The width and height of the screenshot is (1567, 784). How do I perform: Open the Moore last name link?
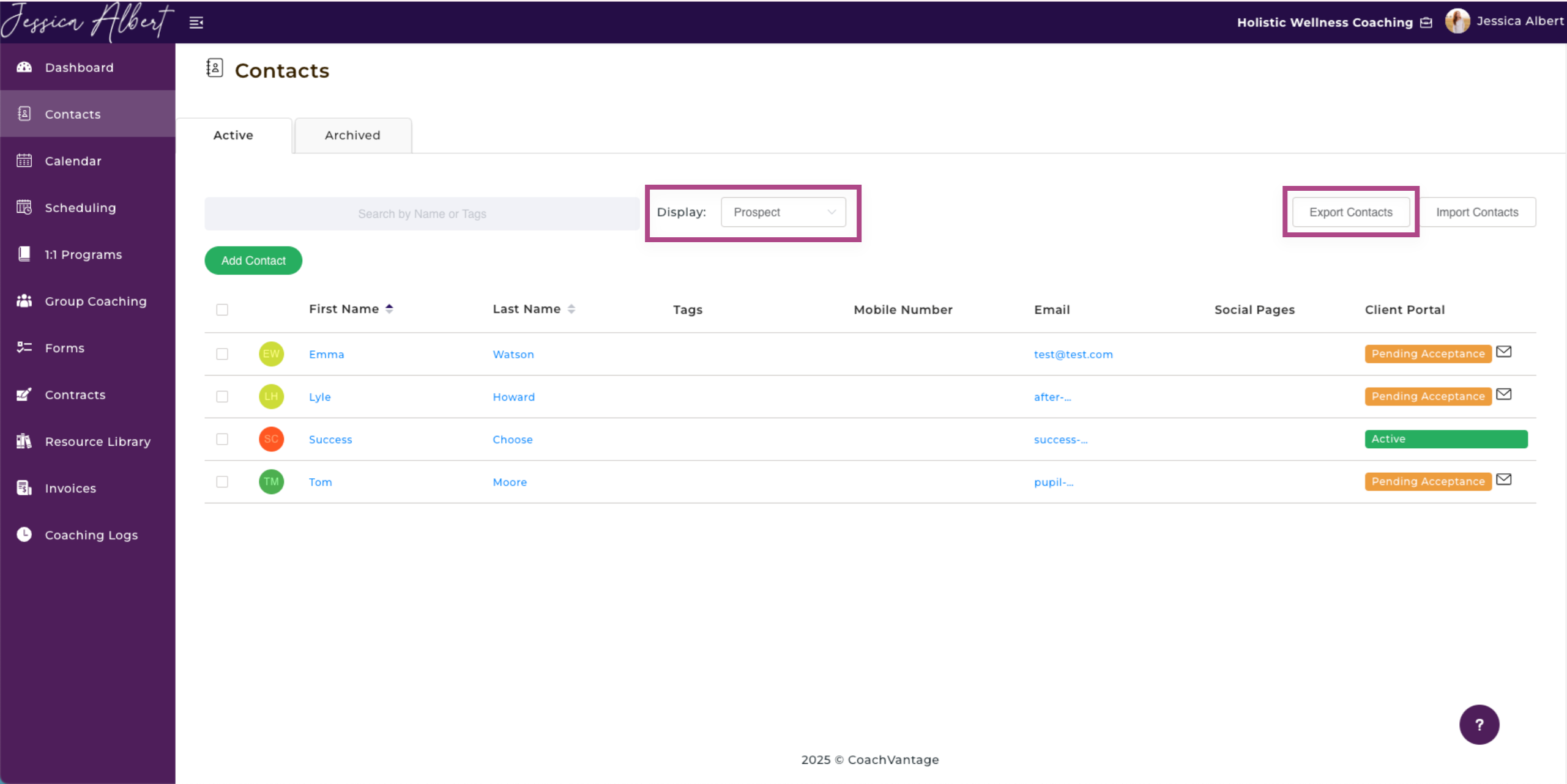coord(510,482)
